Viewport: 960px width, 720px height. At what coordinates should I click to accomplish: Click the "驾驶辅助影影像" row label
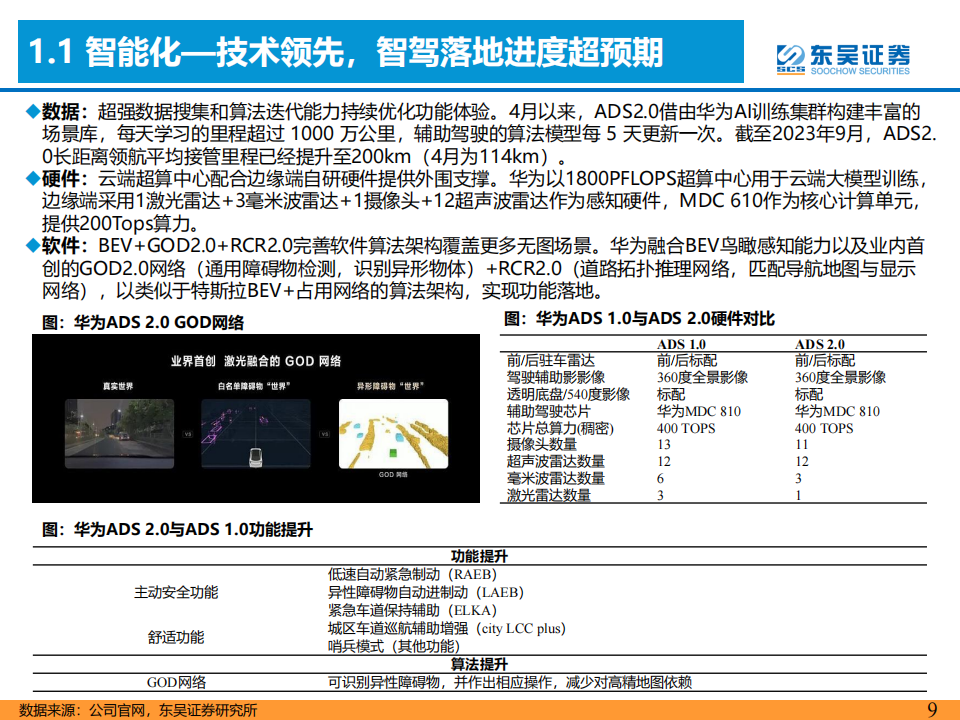[x=555, y=377]
